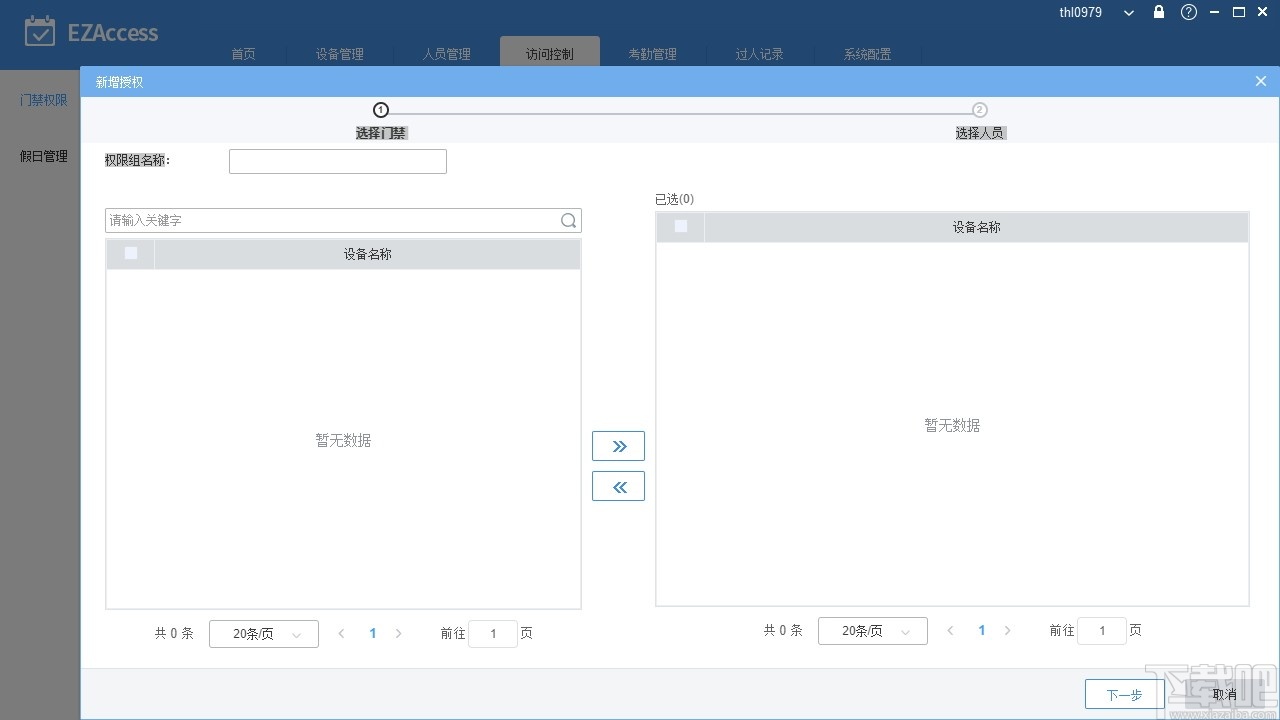
Task: Move devices right with the double-arrow button
Action: coord(618,446)
